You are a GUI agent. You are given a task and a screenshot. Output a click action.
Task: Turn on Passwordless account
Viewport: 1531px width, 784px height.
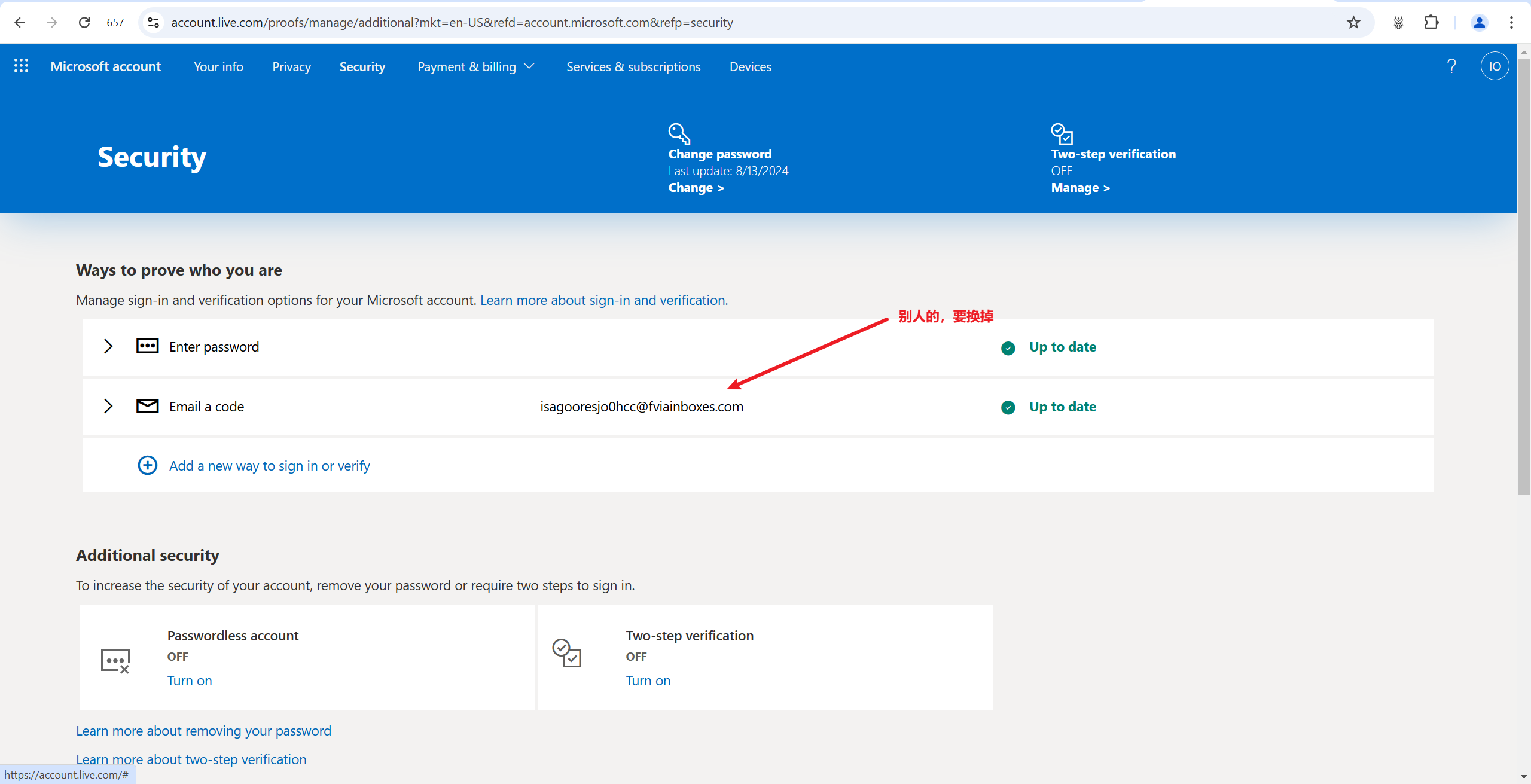[190, 681]
